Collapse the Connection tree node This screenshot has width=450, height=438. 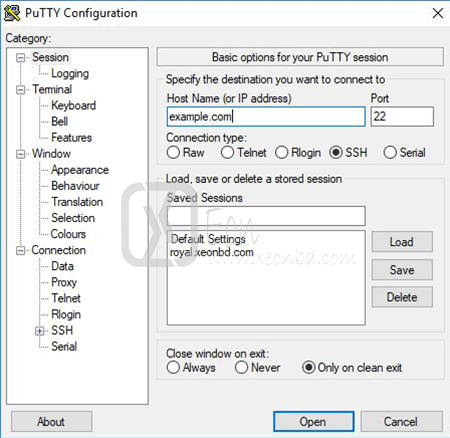[20, 250]
